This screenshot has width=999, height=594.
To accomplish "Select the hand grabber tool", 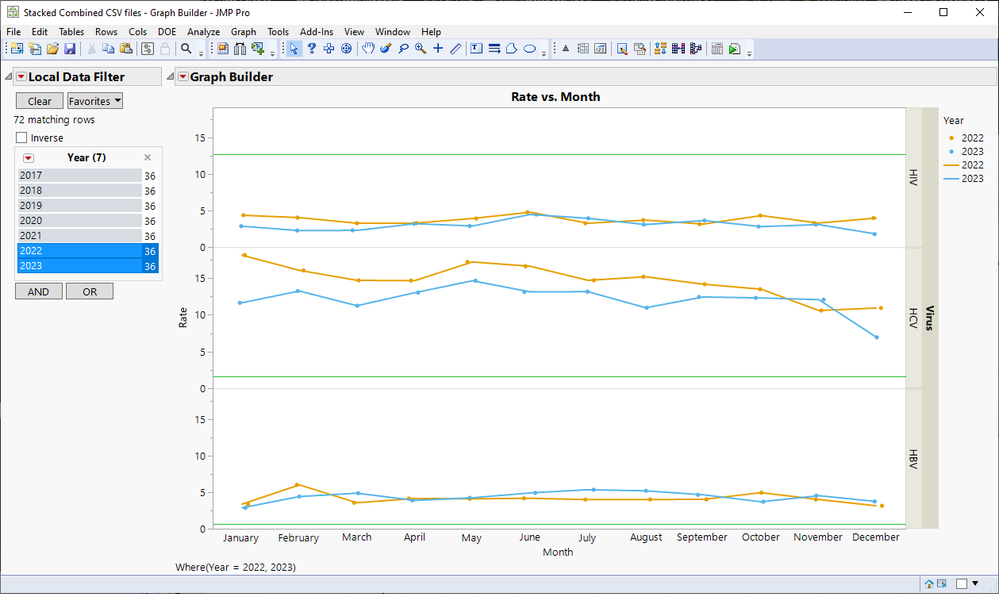I will tap(368, 48).
